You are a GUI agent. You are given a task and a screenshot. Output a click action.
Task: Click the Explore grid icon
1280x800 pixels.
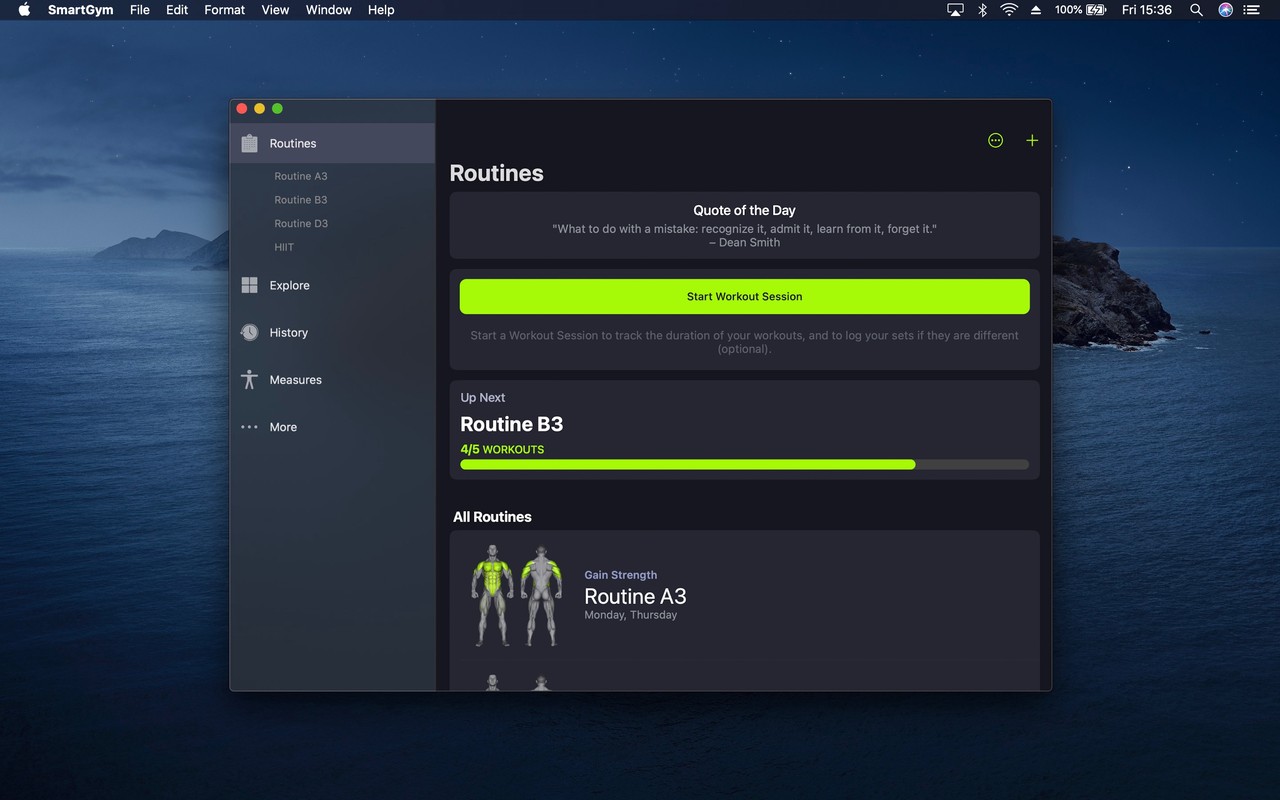coord(249,285)
